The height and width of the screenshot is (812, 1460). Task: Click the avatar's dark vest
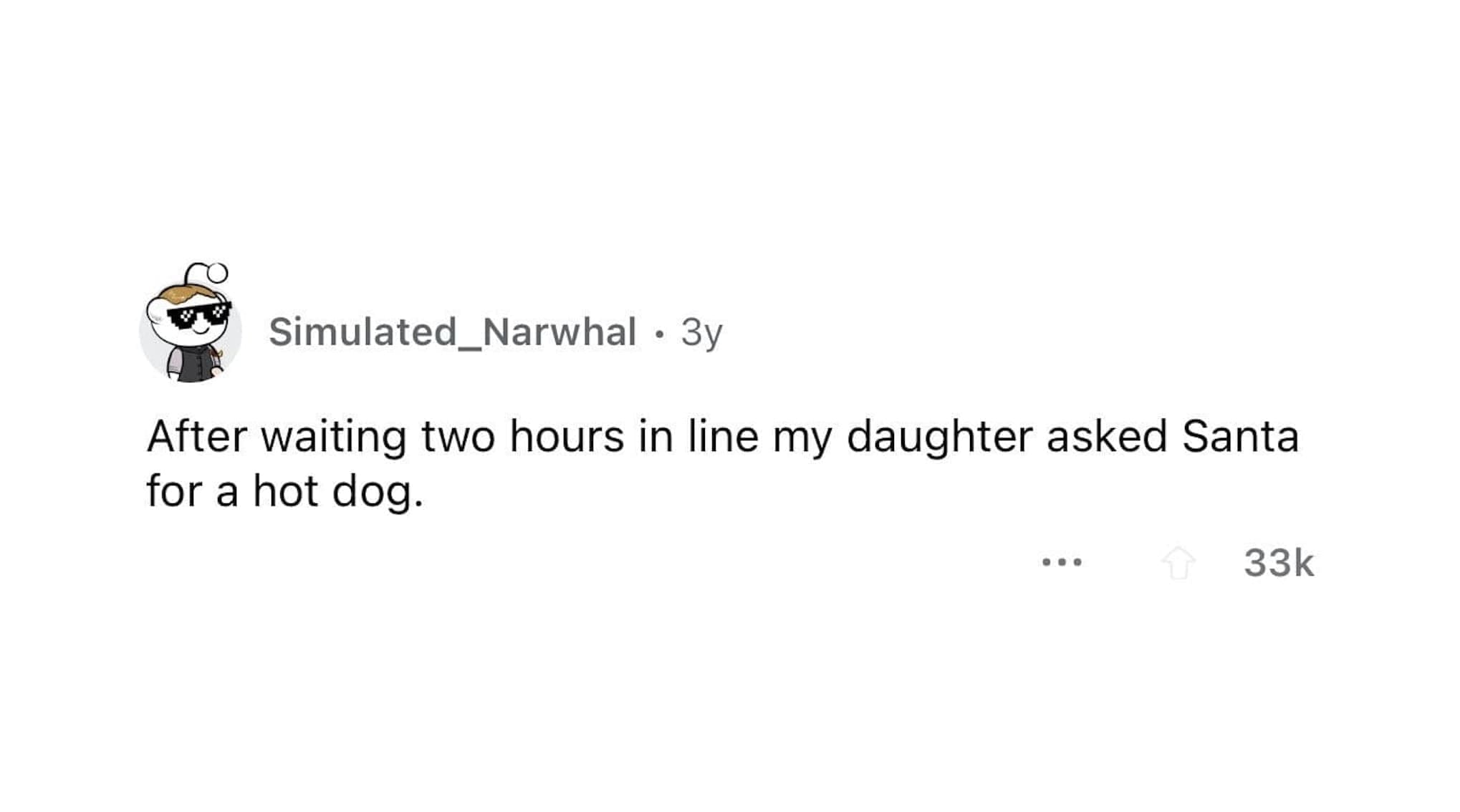pos(193,364)
